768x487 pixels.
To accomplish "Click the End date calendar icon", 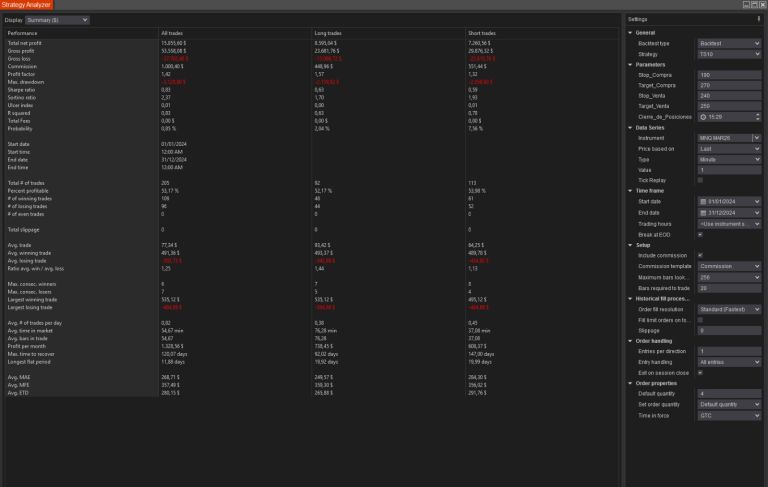I will (x=703, y=213).
